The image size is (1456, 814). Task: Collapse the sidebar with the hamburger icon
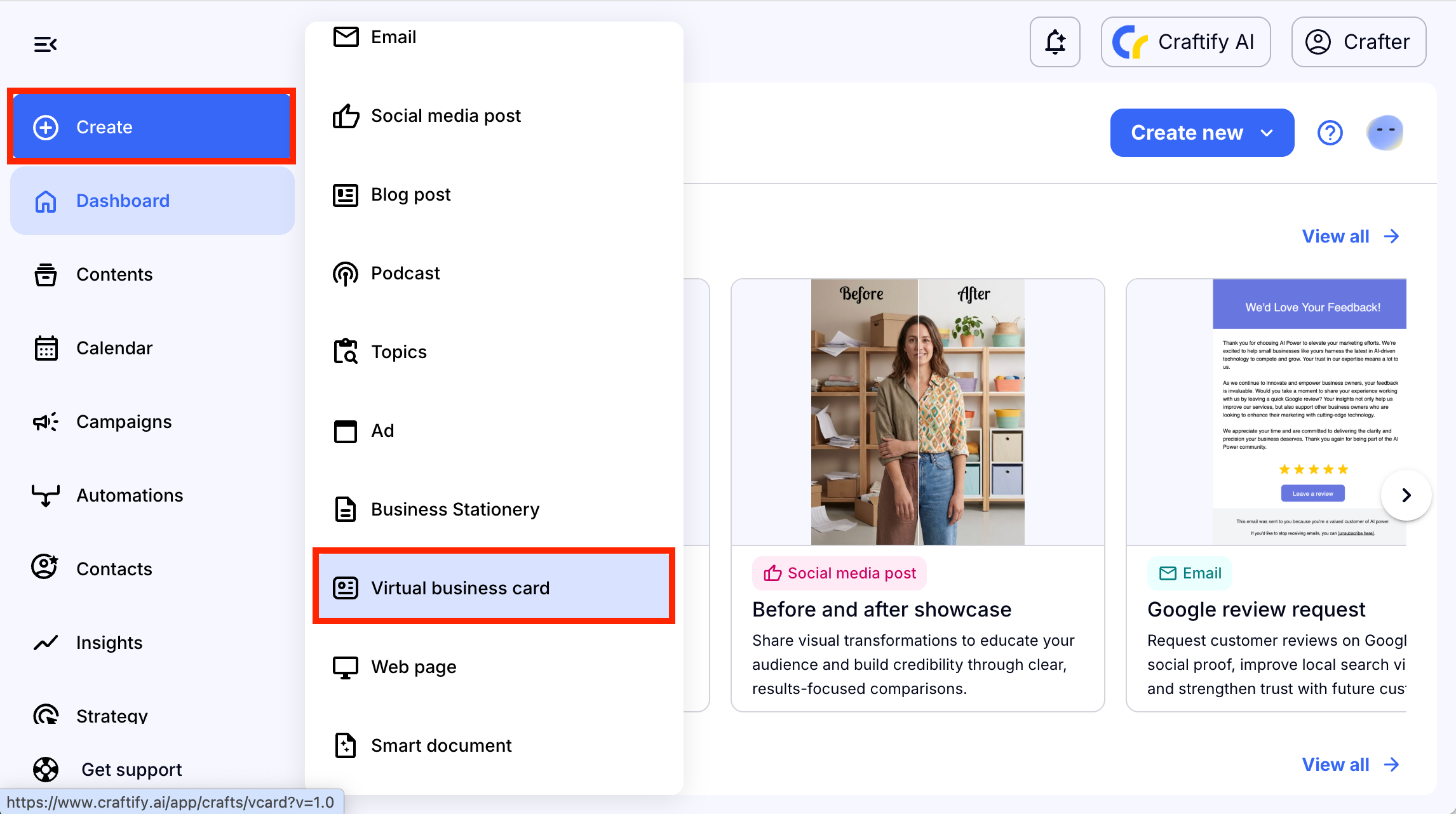tap(45, 44)
